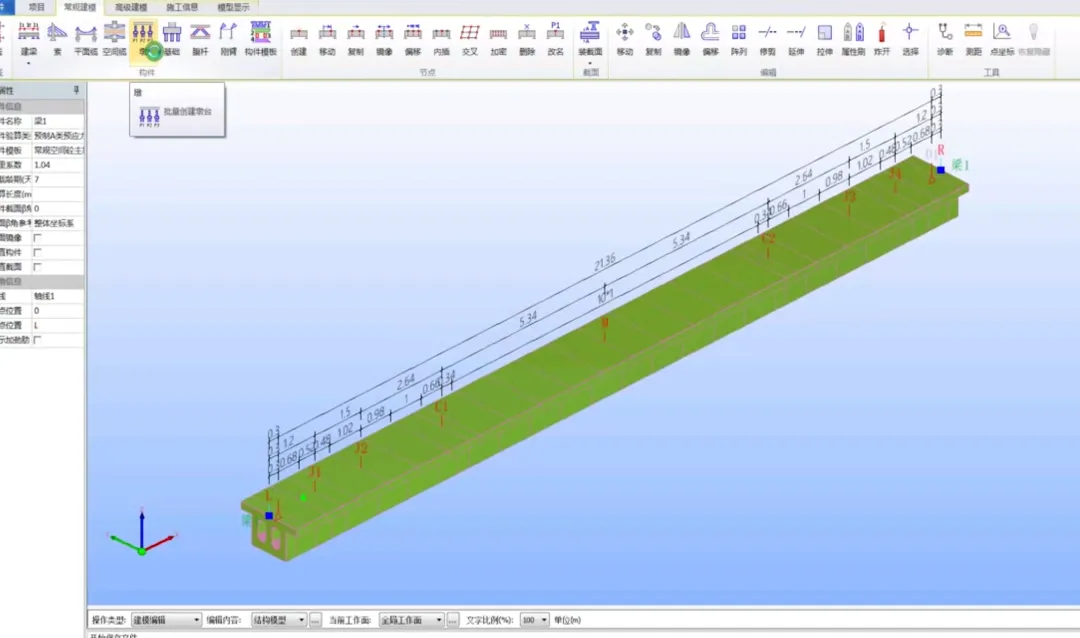The image size is (1080, 638).
Task: Open the 操作类型 dropdown
Action: pos(166,620)
